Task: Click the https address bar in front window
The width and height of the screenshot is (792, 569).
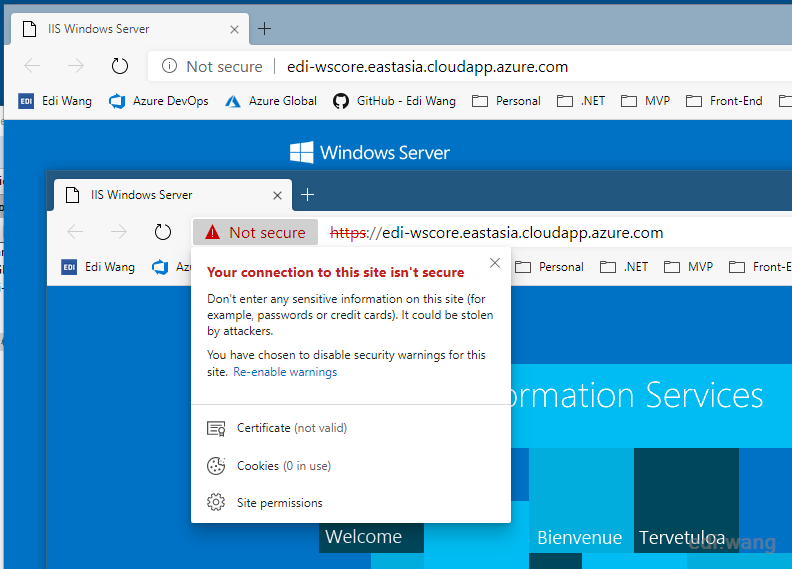Action: (496, 233)
